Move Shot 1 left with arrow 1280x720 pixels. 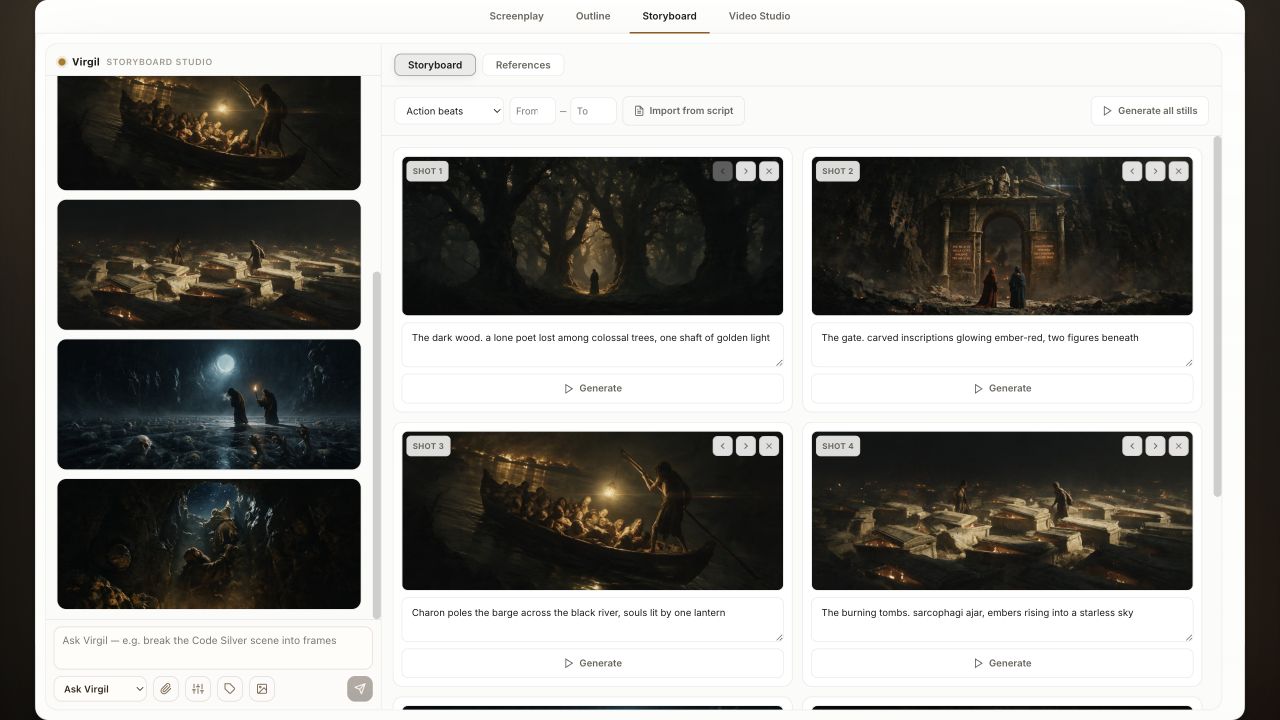click(723, 171)
